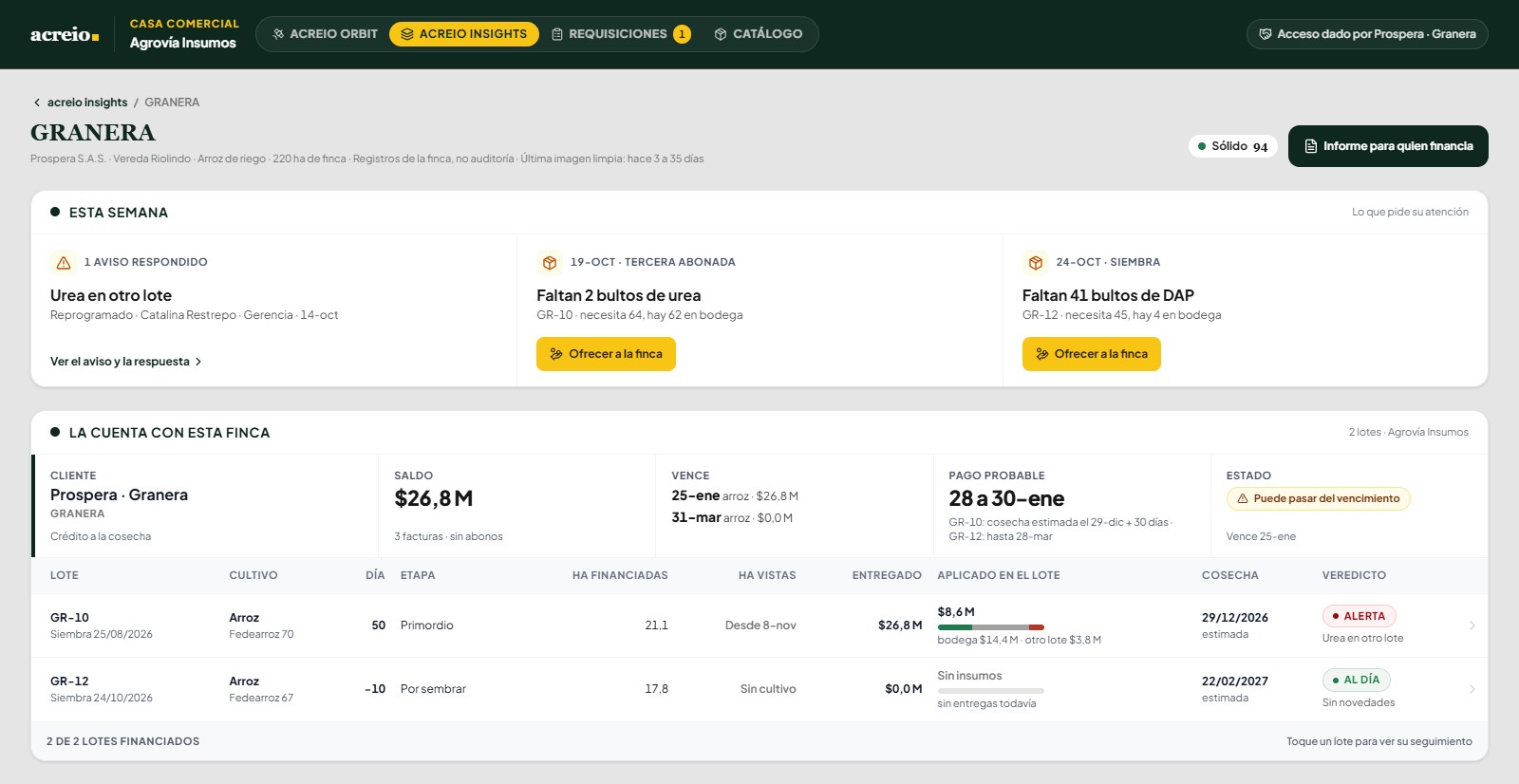The image size is (1519, 784).
Task: Expand the GR-10 row chevron
Action: pyautogui.click(x=1472, y=625)
